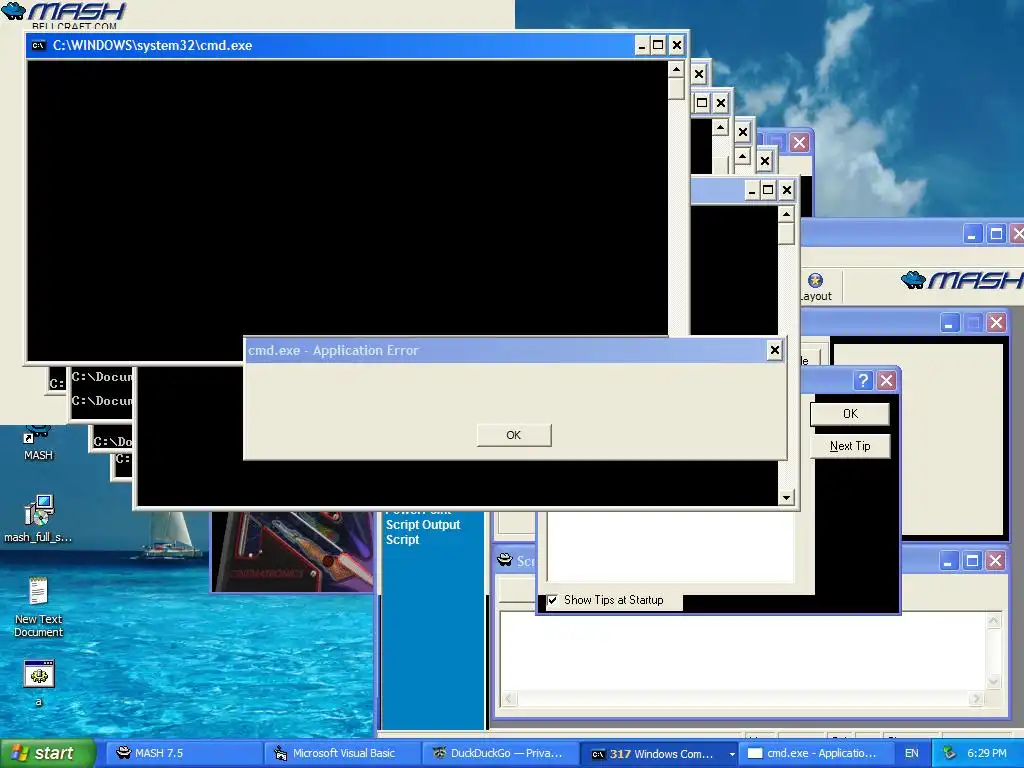
Task: Click OK in the cmd.exe Application Error dialog
Action: pos(514,435)
